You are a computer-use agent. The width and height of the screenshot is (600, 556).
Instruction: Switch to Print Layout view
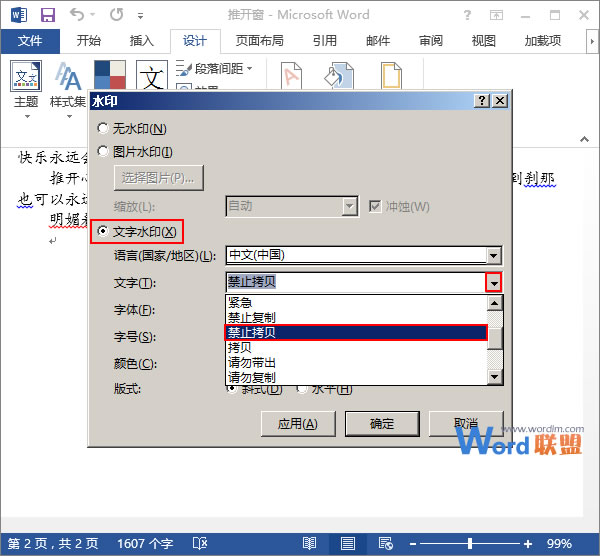[347, 543]
